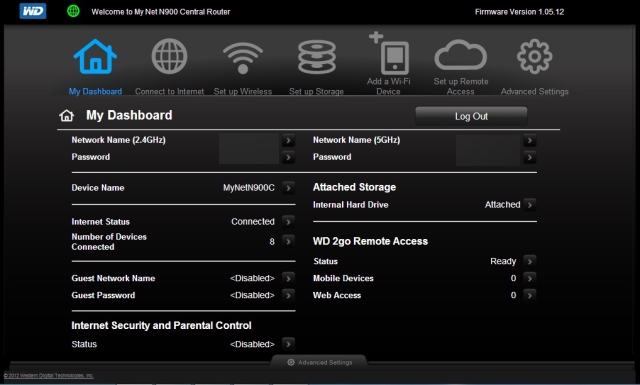640x385 pixels.
Task: Click the Western Digital copyright link
Action: (x=49, y=376)
